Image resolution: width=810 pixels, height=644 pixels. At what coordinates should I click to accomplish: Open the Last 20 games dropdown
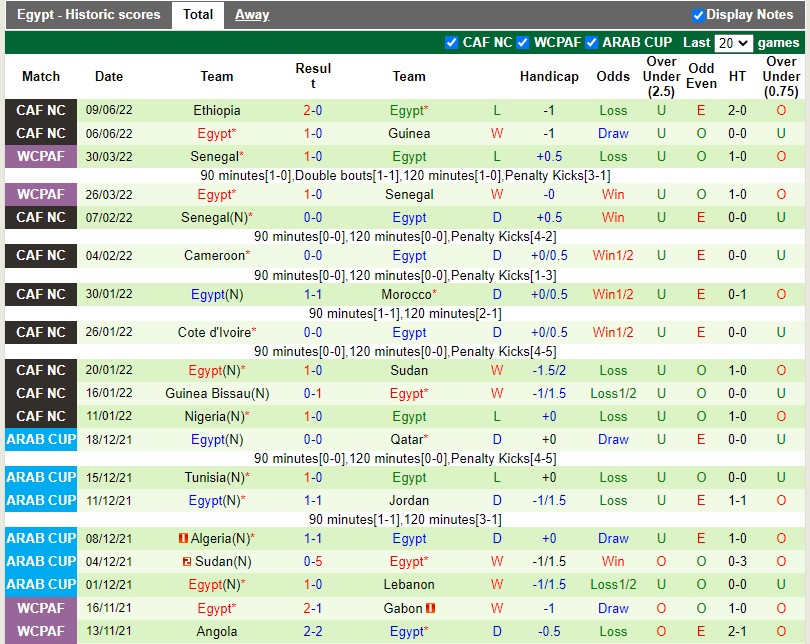pos(733,43)
